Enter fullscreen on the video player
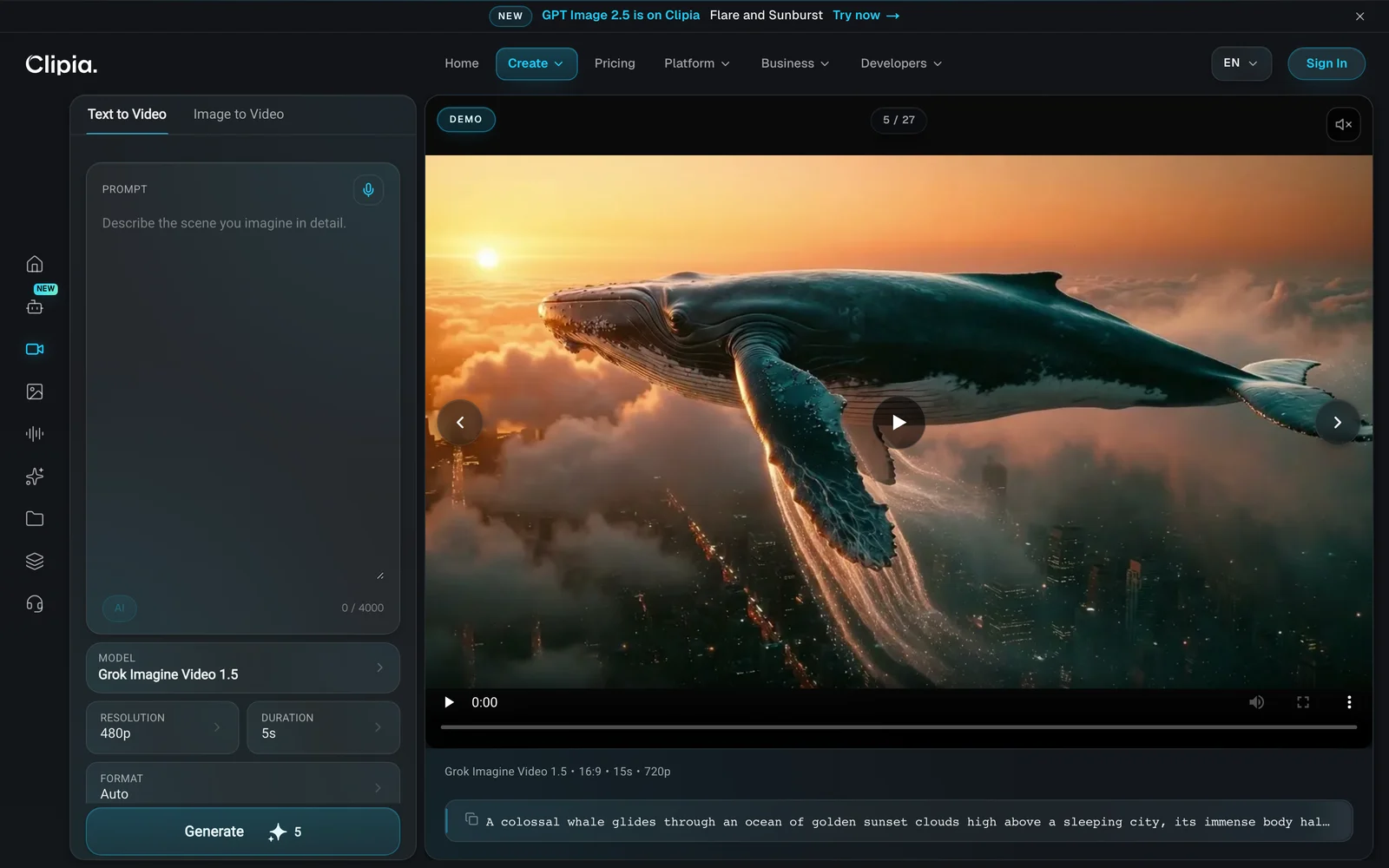The width and height of the screenshot is (1389, 868). click(1303, 702)
